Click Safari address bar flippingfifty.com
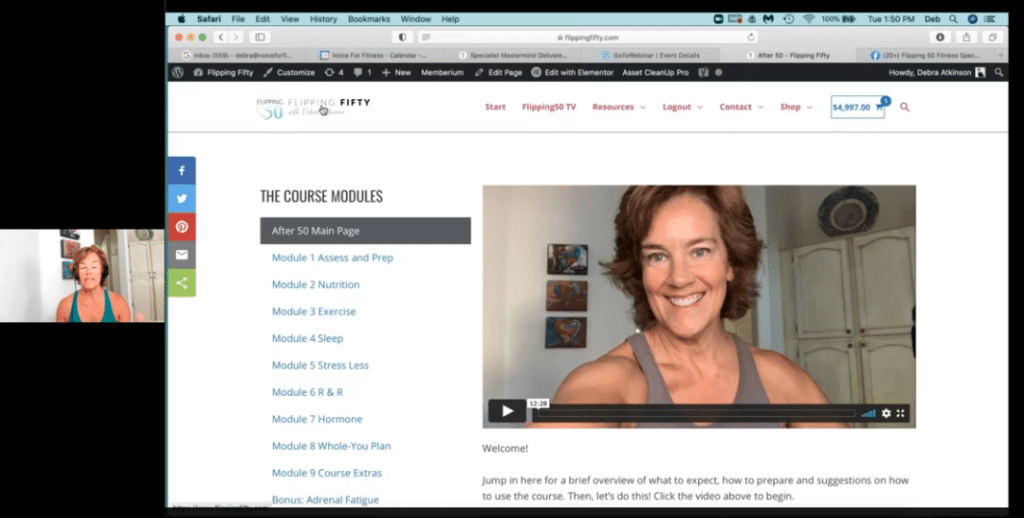The width and height of the screenshot is (1024, 518). (588, 37)
